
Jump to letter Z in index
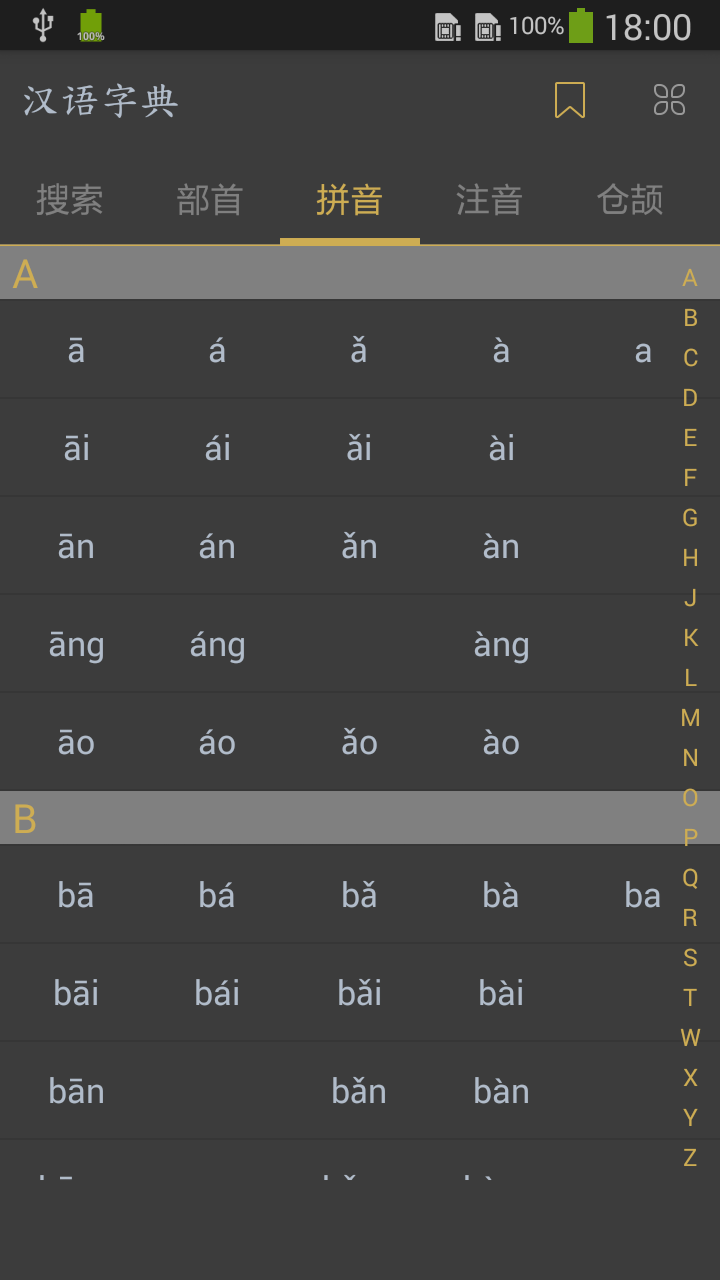[x=690, y=1158]
